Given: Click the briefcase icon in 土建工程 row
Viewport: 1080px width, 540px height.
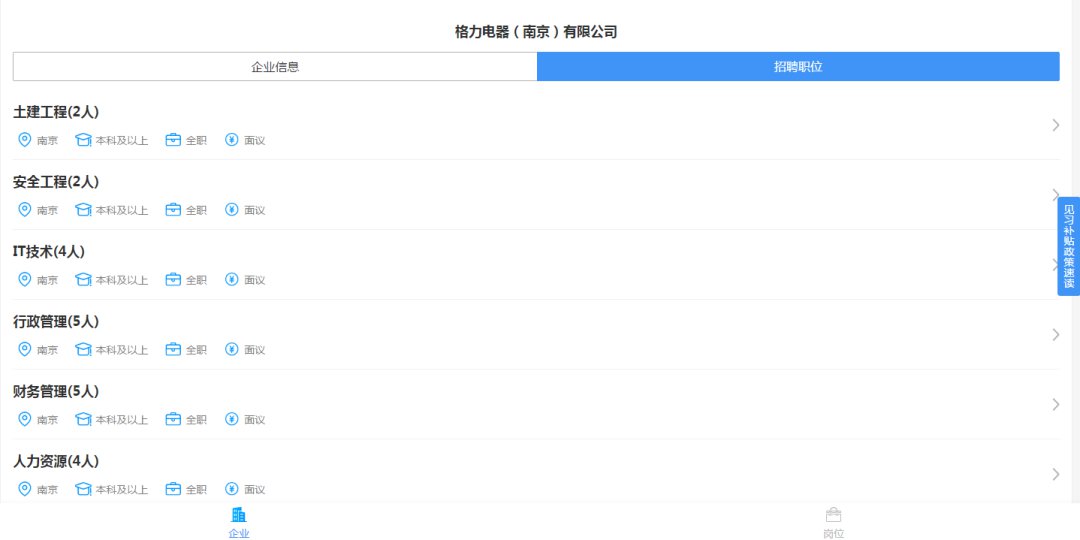Looking at the screenshot, I should click(173, 140).
